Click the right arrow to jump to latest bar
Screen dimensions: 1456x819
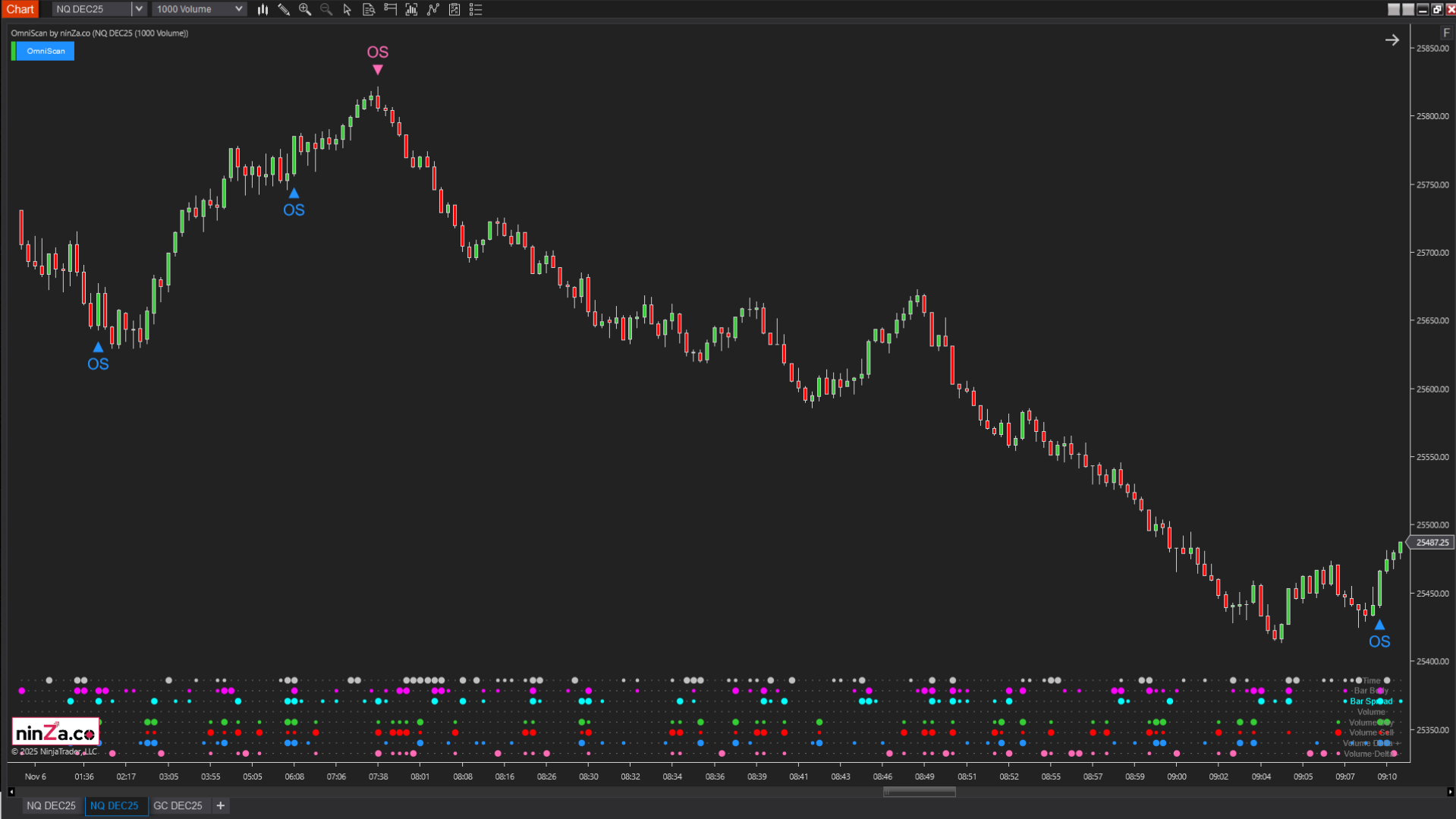coord(1392,39)
